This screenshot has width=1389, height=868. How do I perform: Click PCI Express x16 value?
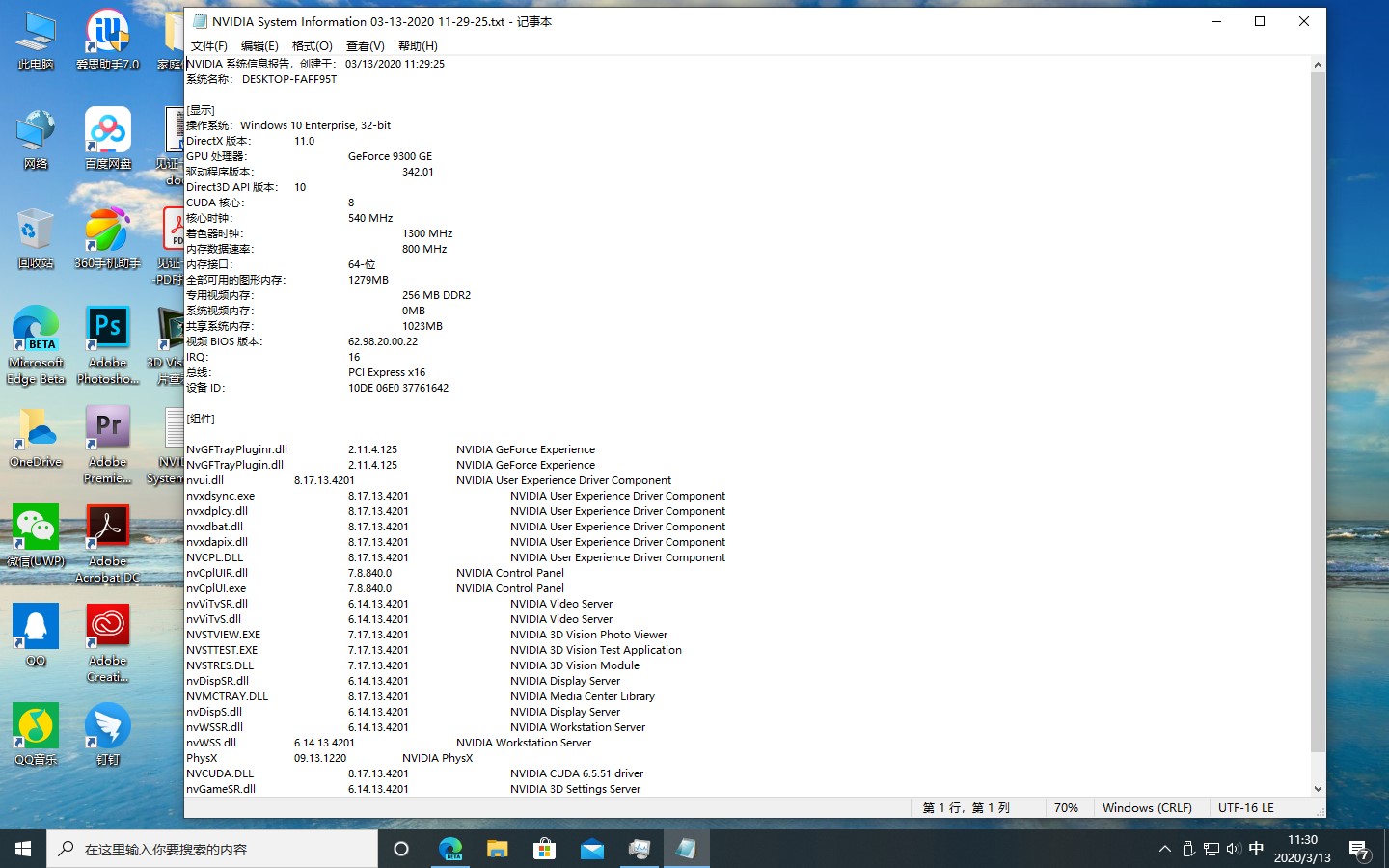pos(386,372)
